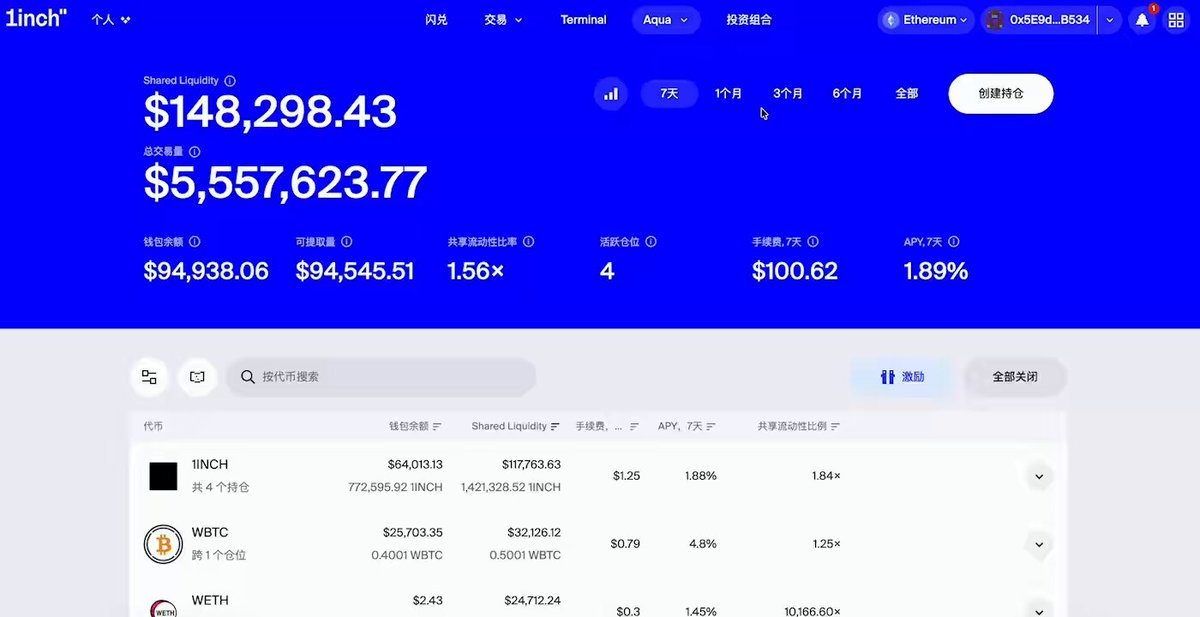
Task: Select the 全部 time range
Action: (907, 94)
